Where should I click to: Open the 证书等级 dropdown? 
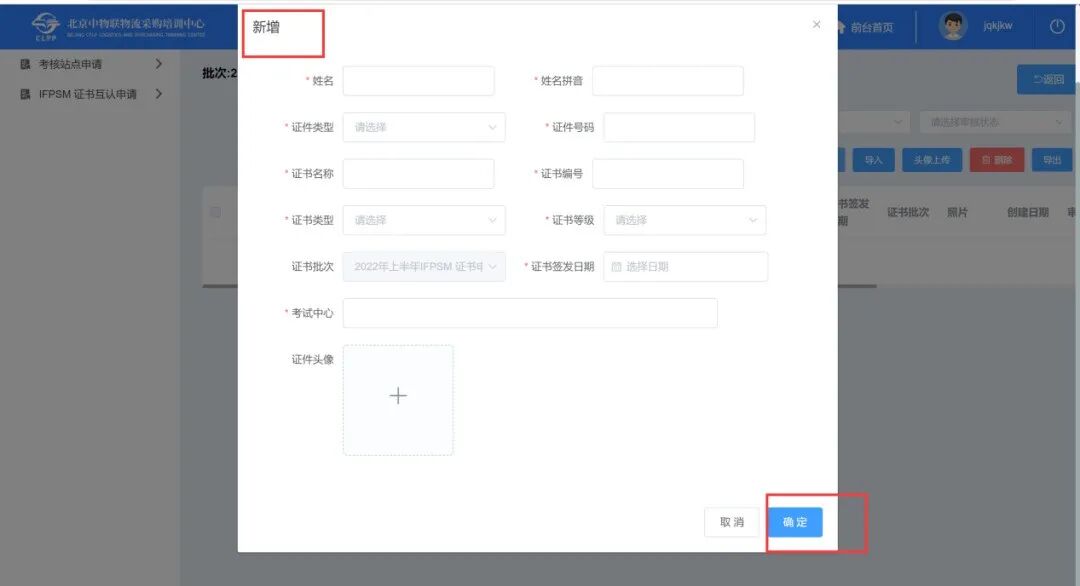click(685, 220)
